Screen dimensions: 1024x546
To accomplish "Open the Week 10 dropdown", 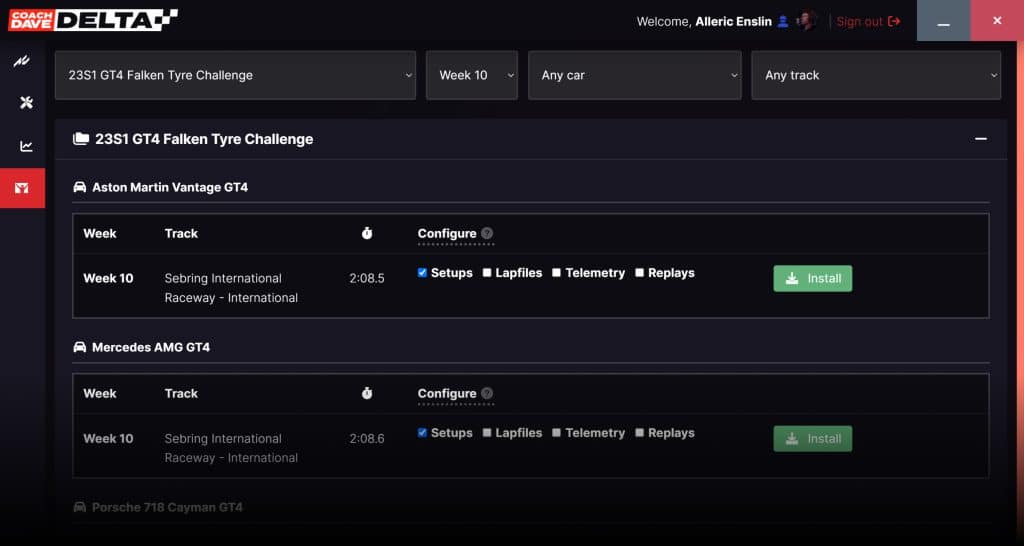I will click(472, 75).
